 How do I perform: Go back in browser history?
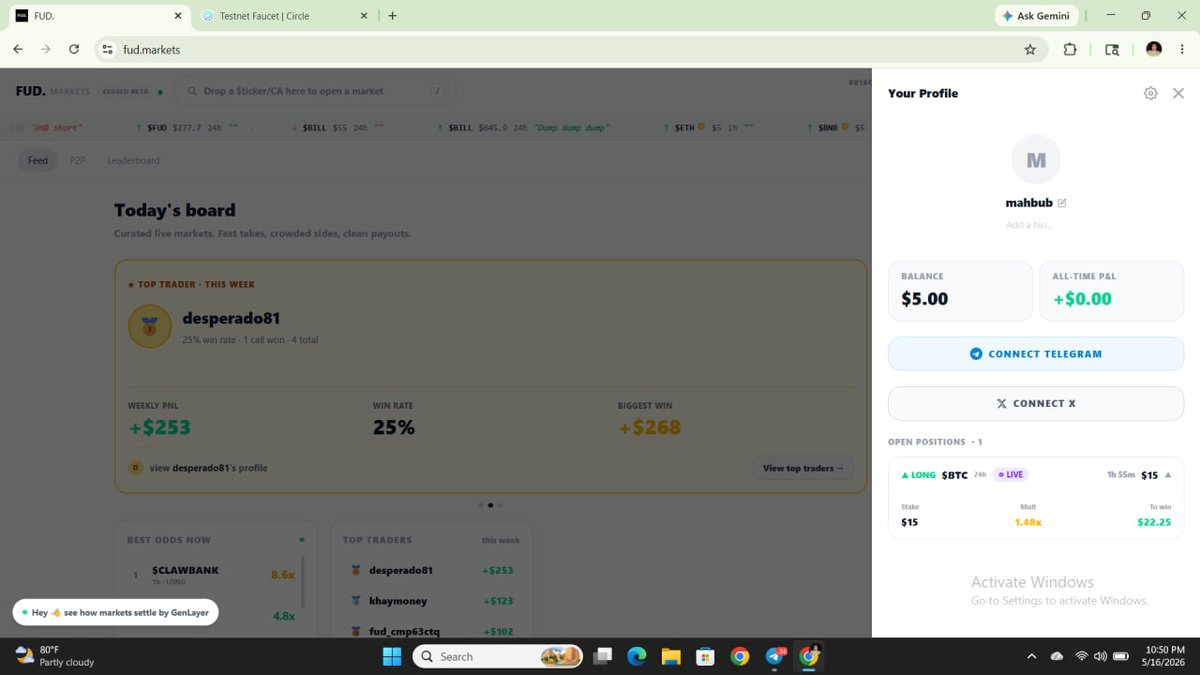[x=18, y=49]
